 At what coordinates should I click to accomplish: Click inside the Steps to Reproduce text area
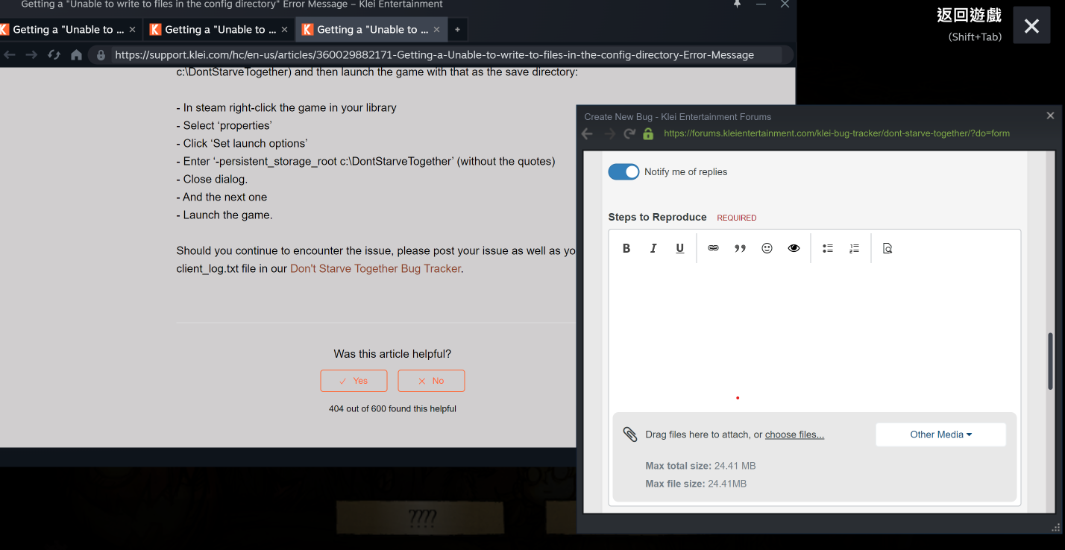(x=814, y=336)
